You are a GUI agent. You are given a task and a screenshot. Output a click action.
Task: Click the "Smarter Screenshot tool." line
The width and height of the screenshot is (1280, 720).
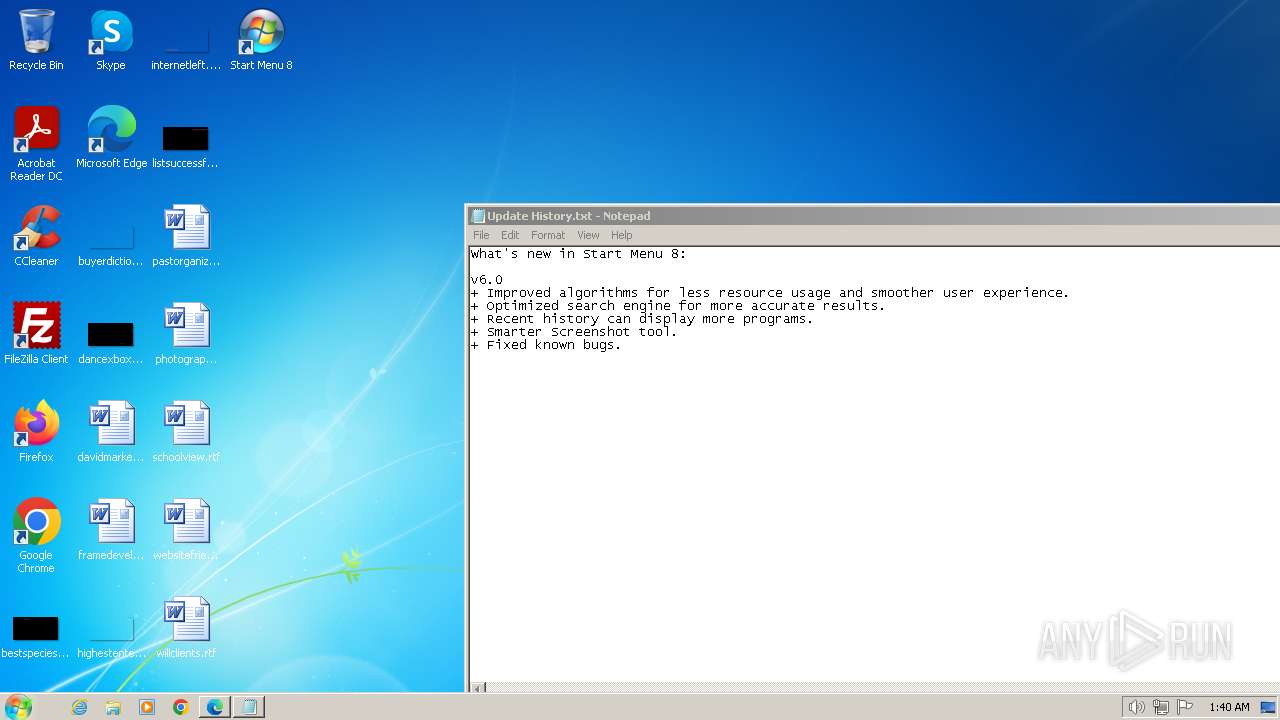point(574,332)
